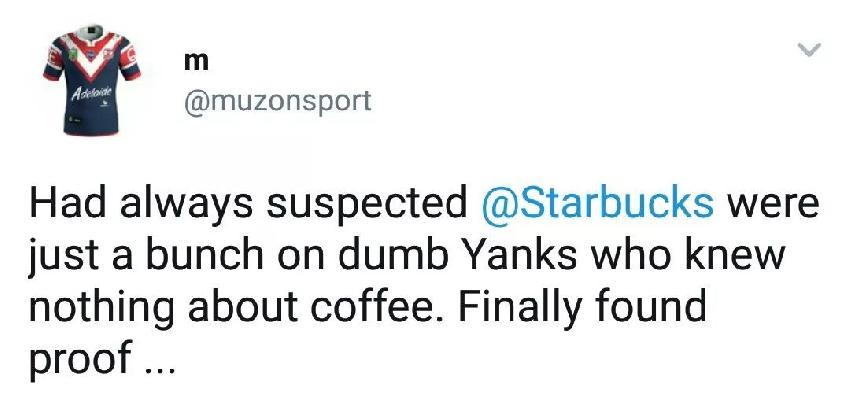The image size is (850, 406).
Task: Open the tweet options chevron menu
Action: 809,50
